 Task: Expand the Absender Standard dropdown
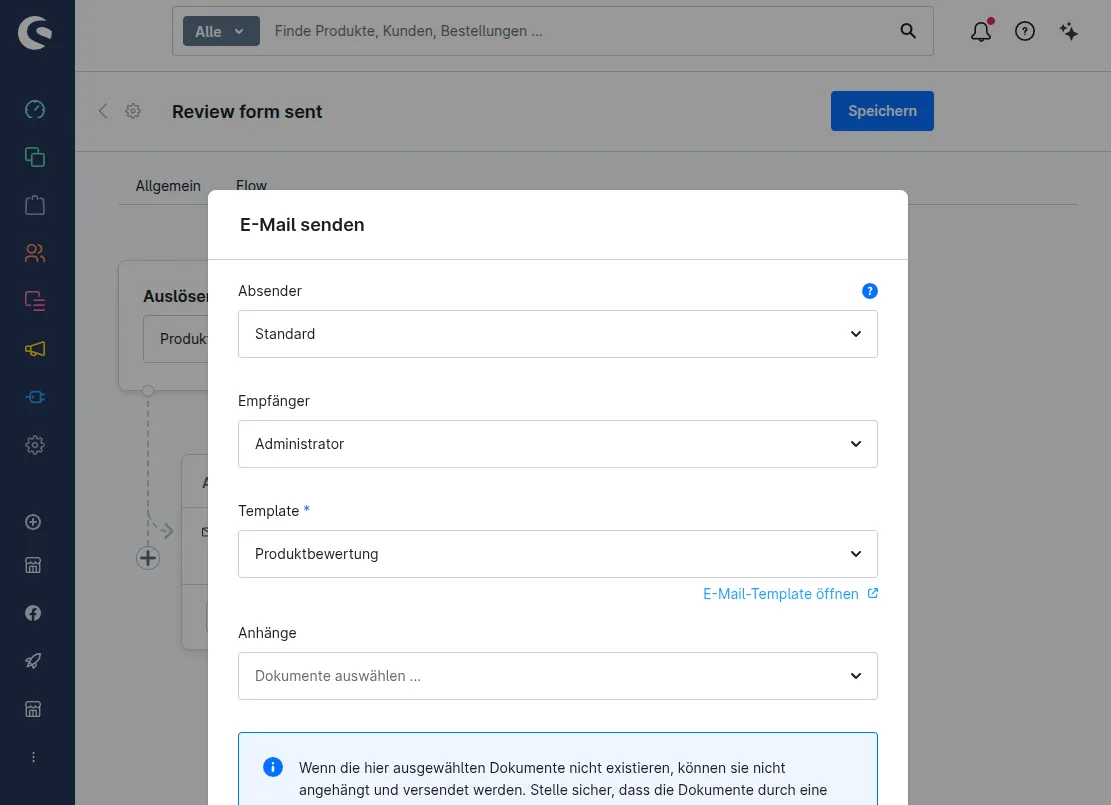coord(558,334)
